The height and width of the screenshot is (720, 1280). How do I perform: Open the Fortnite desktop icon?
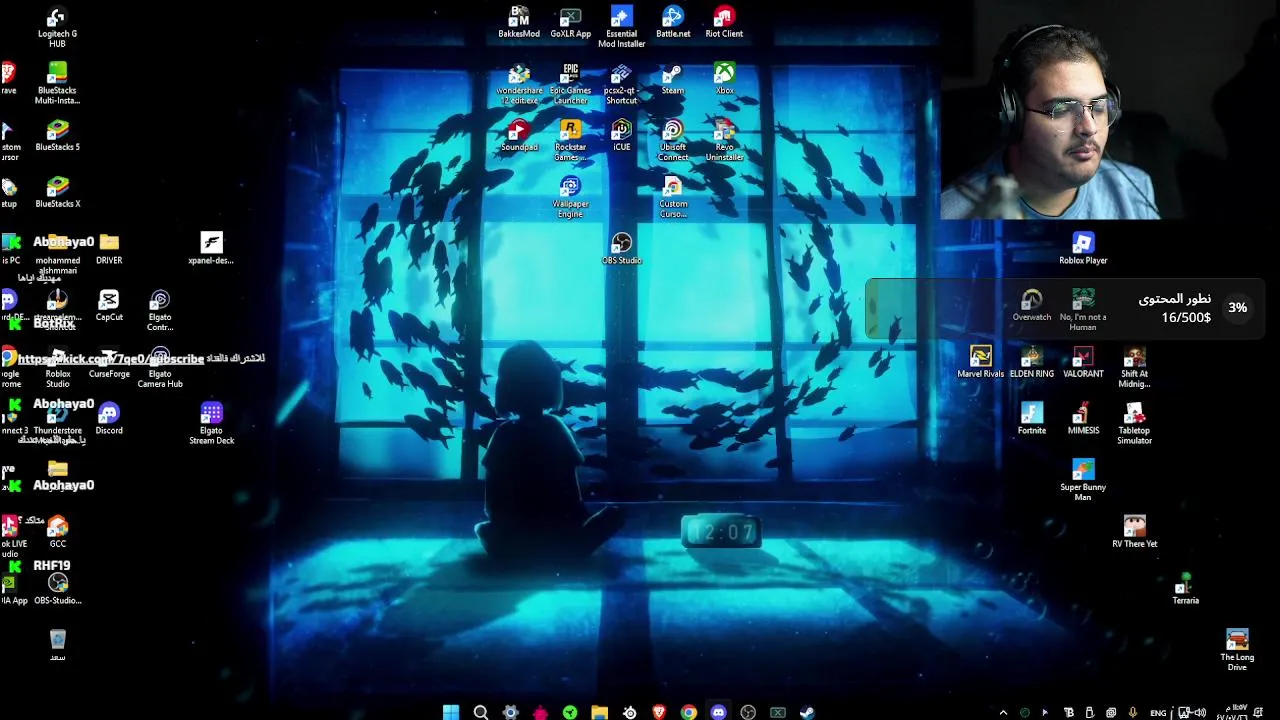tap(1031, 419)
